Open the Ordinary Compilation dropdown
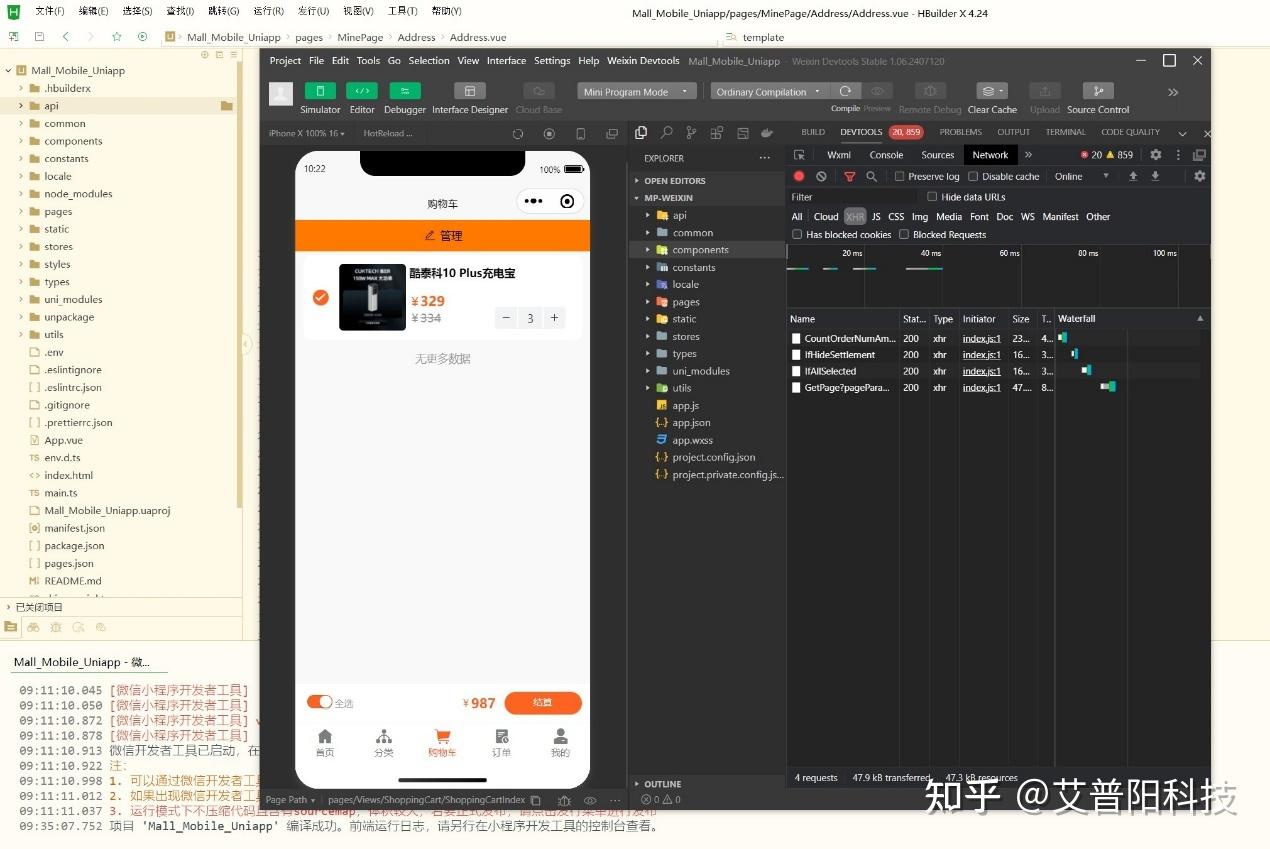The image size is (1270, 849). pyautogui.click(x=768, y=91)
